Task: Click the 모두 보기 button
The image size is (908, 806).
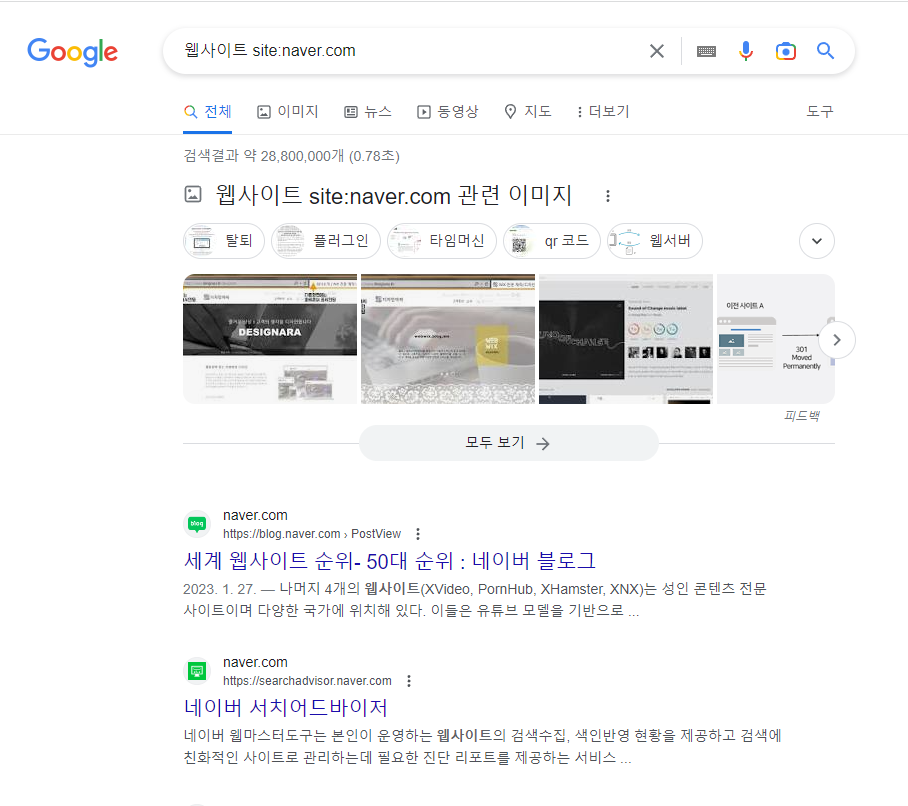Action: (508, 443)
